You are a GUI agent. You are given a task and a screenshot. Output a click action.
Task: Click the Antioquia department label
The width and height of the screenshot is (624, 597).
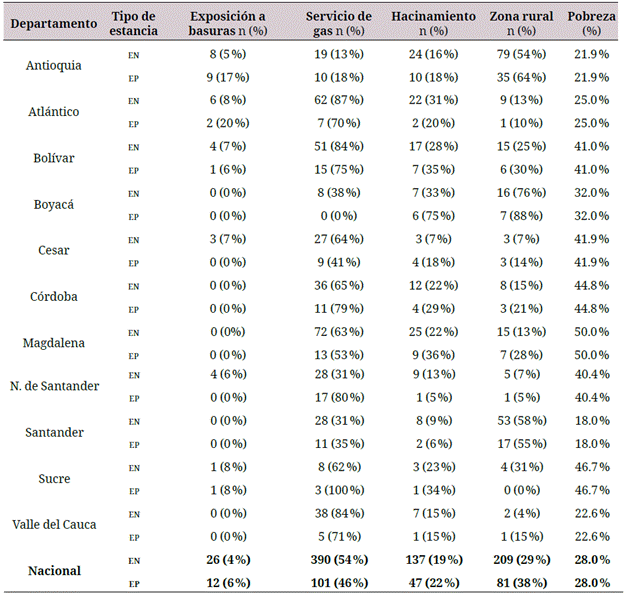56,65
